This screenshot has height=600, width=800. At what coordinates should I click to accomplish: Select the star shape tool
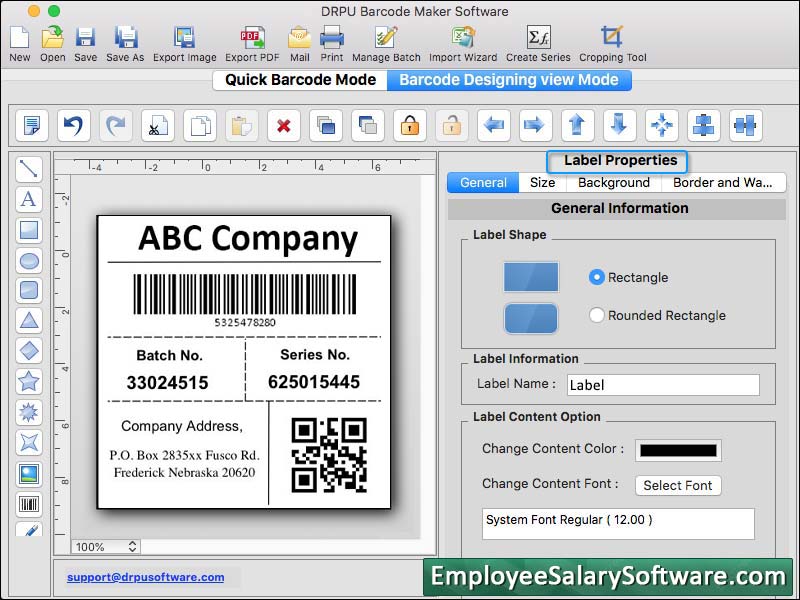[28, 381]
